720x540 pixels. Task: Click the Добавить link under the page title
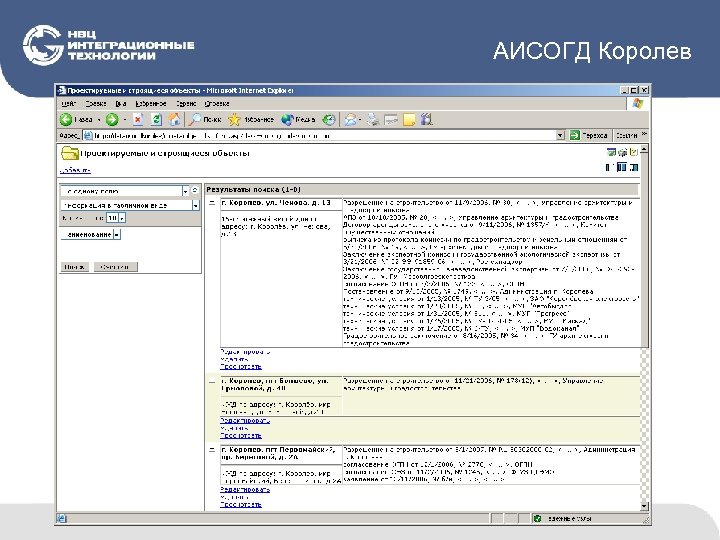tap(75, 170)
